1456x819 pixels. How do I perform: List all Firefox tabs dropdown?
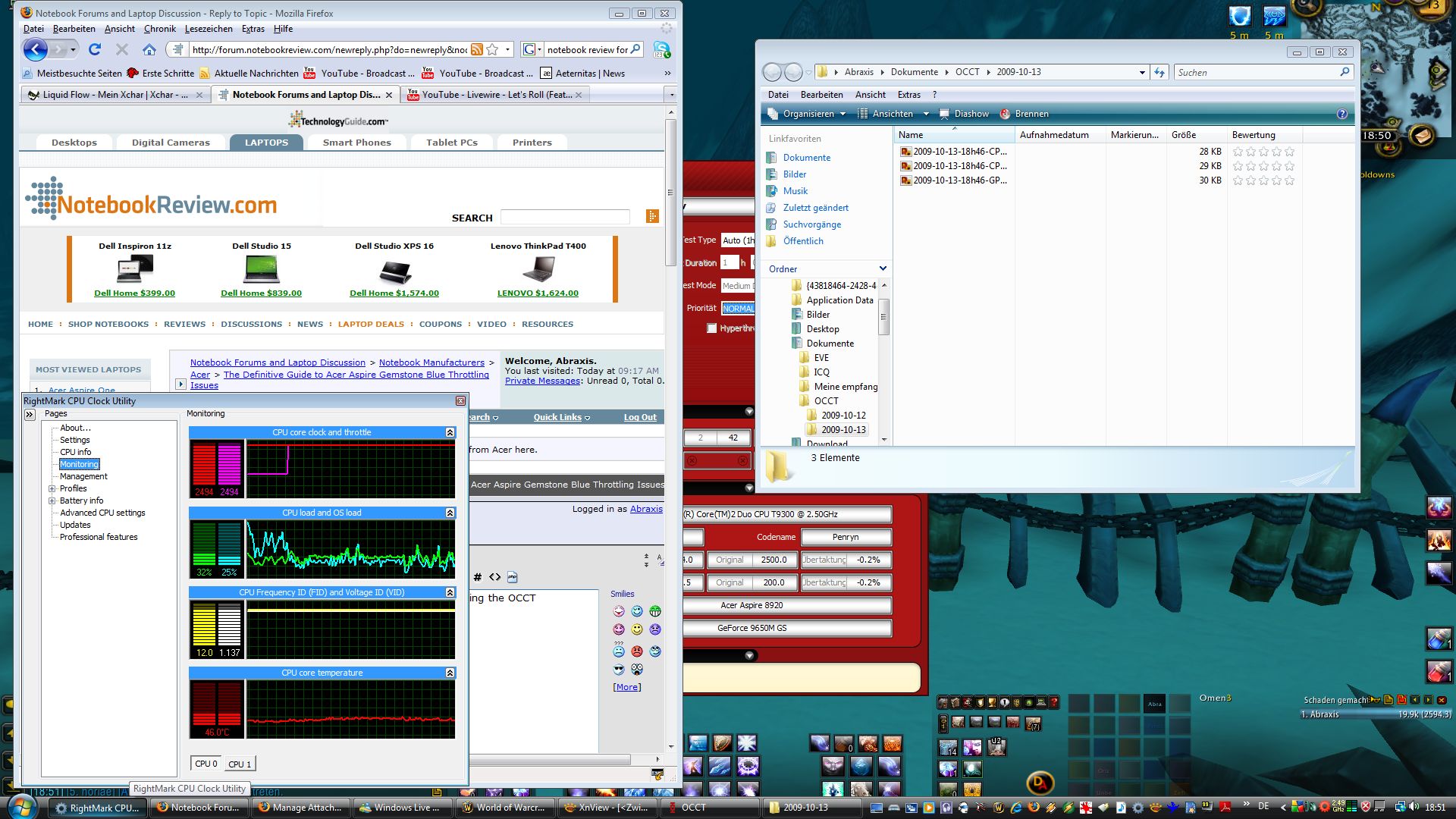click(x=671, y=96)
